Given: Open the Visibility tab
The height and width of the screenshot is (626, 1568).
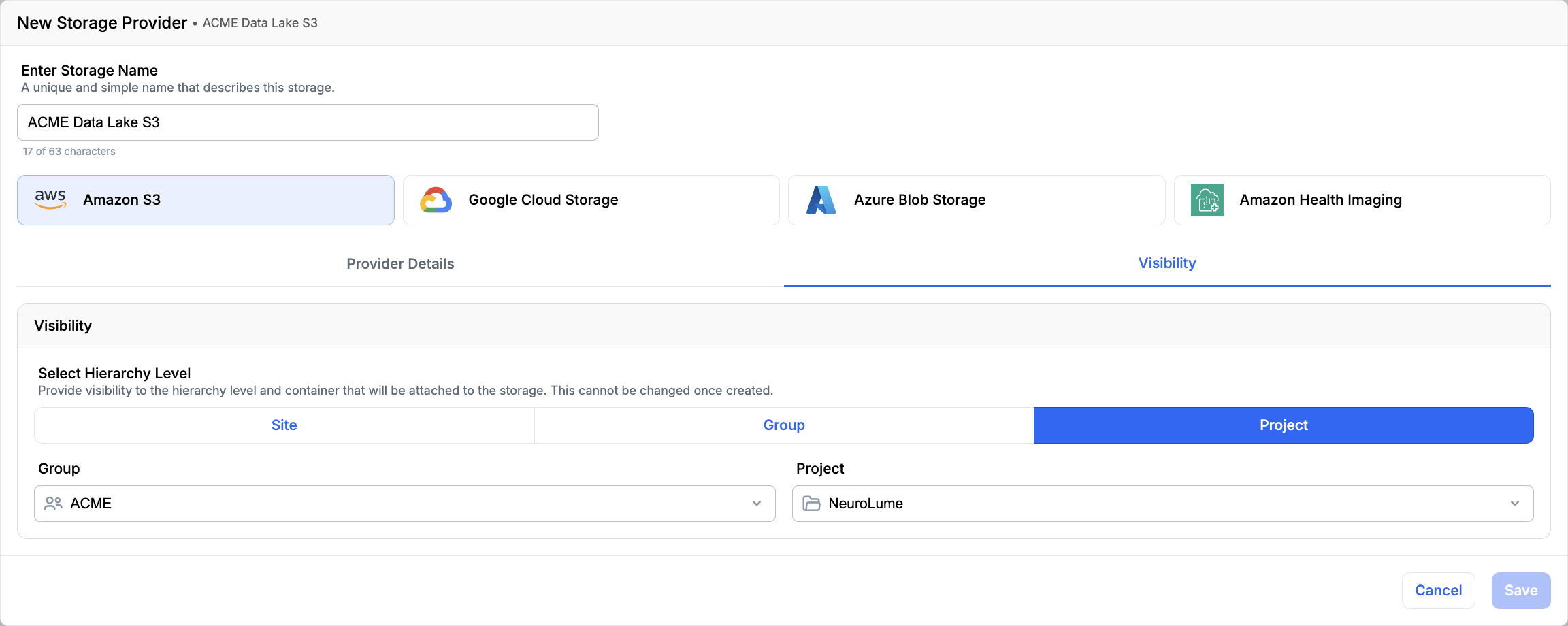Looking at the screenshot, I should [1167, 263].
